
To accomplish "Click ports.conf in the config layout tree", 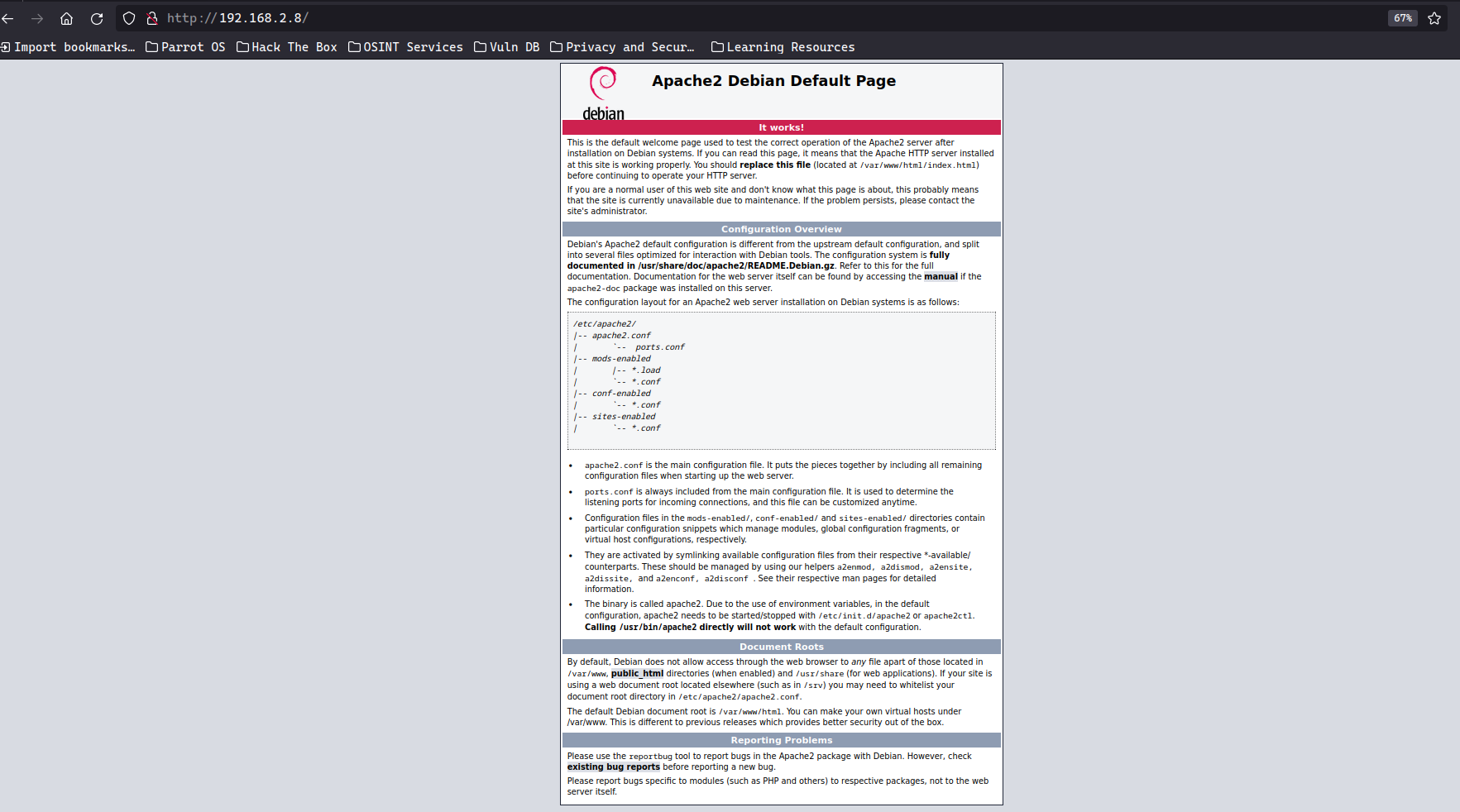I will (660, 347).
